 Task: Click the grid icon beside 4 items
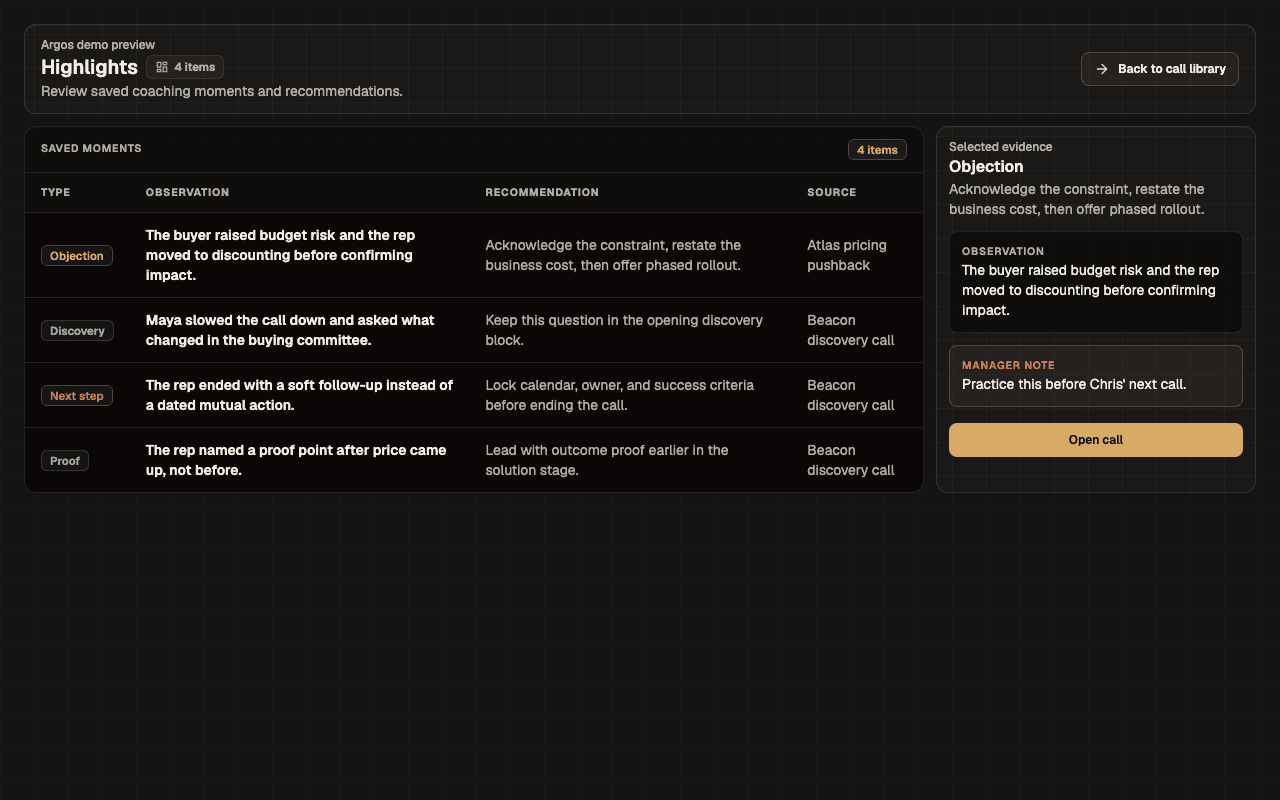click(162, 67)
